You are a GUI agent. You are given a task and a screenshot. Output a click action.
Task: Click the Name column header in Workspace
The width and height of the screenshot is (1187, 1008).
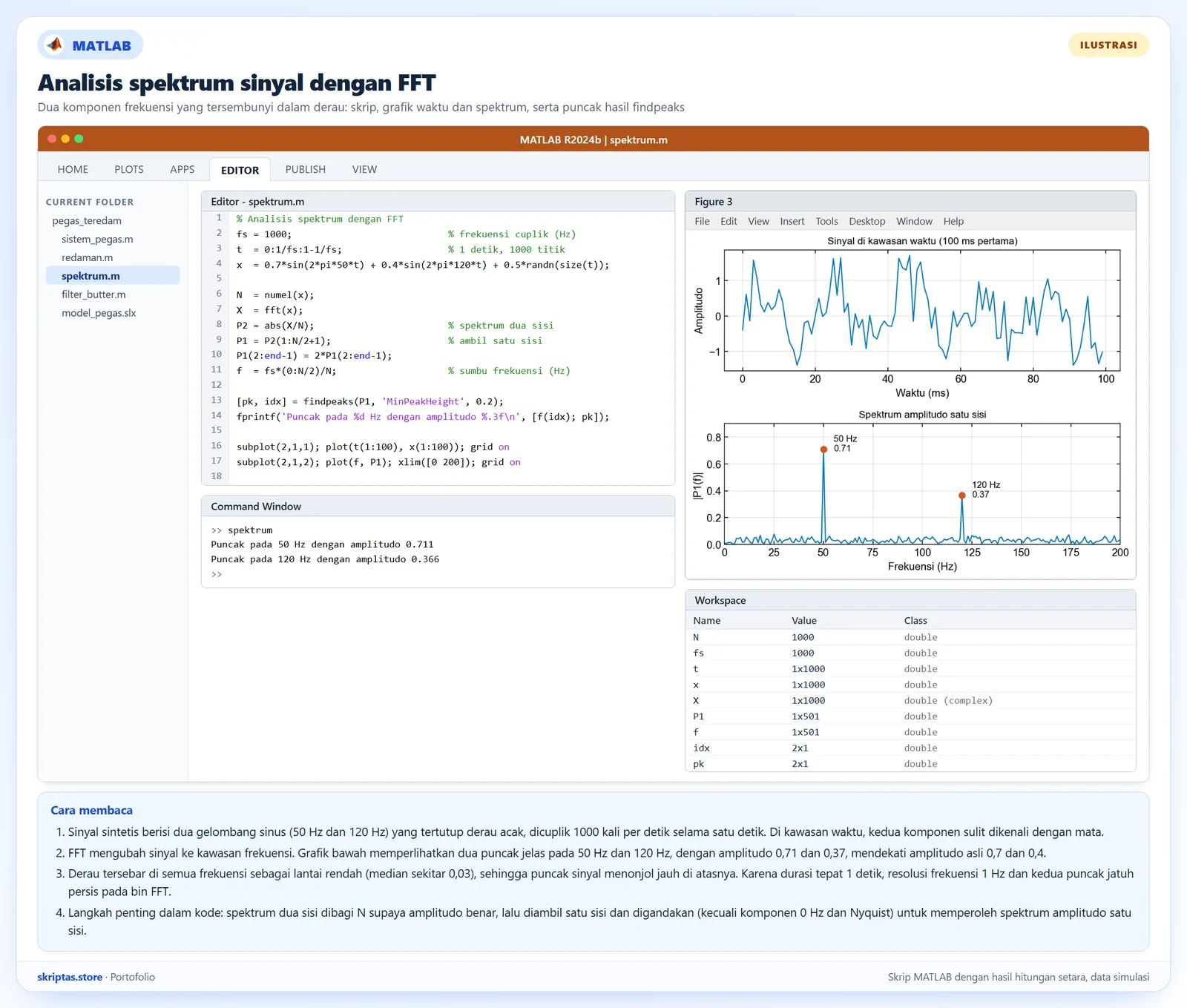[707, 620]
